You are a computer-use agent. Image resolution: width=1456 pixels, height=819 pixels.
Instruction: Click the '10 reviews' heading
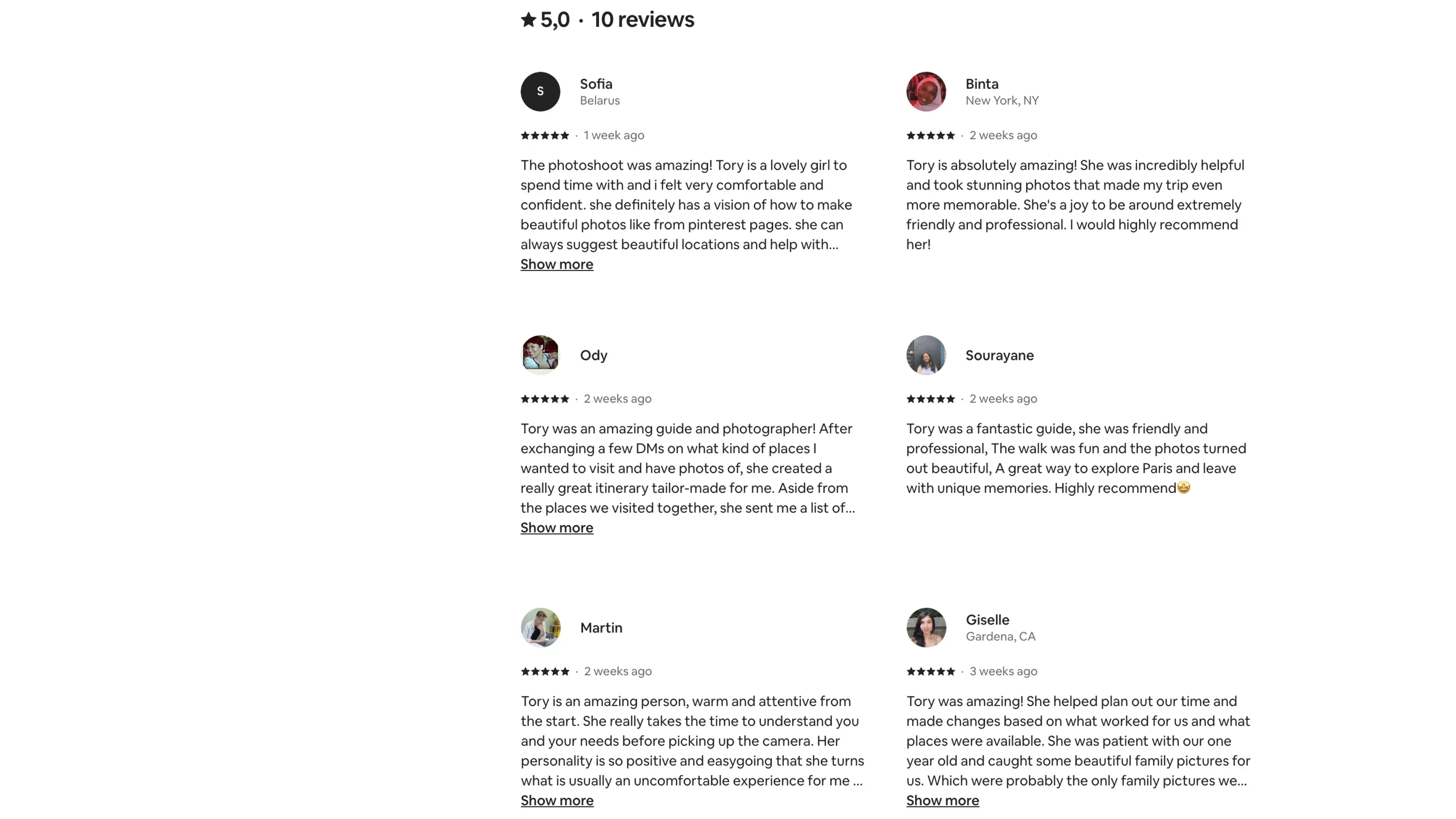(x=643, y=20)
